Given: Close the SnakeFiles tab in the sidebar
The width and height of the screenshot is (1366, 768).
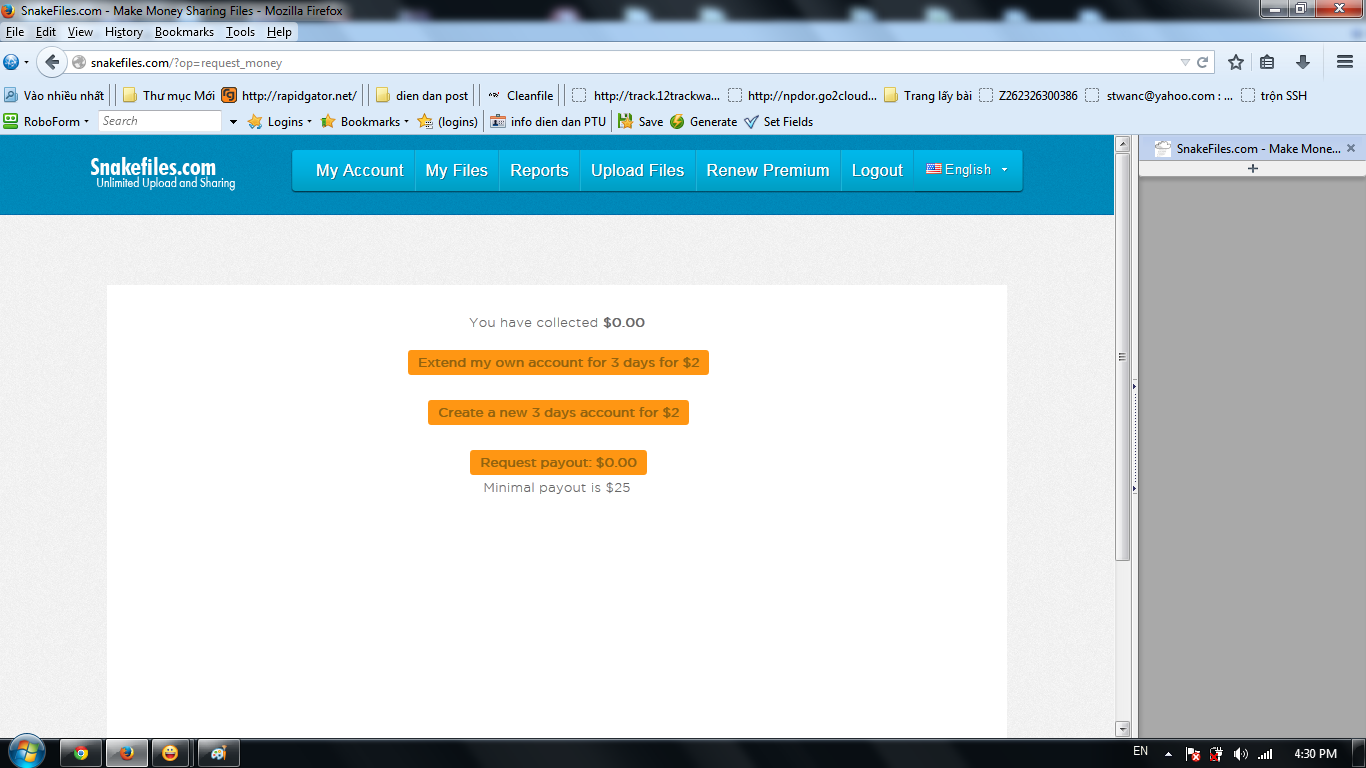Looking at the screenshot, I should [1351, 148].
